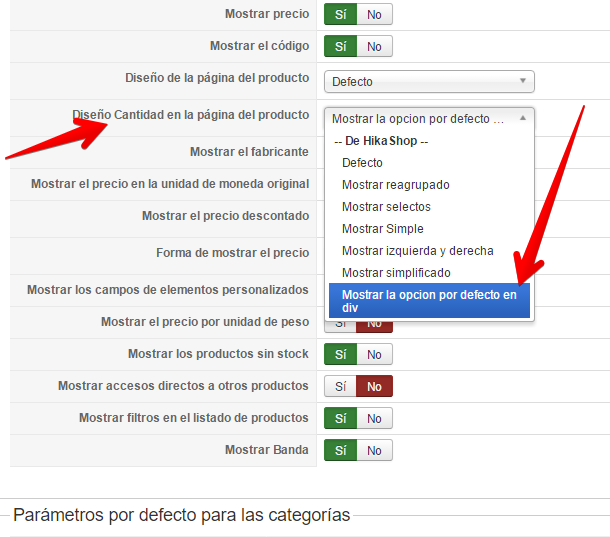Click Mostrar el precio por unidad de peso label

tap(205, 322)
